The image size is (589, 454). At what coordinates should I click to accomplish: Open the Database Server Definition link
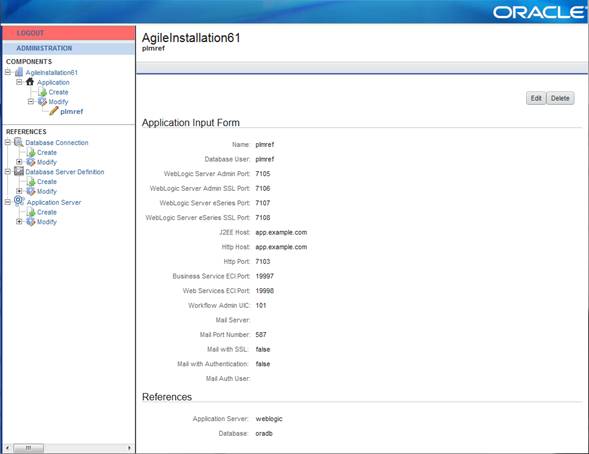[x=65, y=172]
